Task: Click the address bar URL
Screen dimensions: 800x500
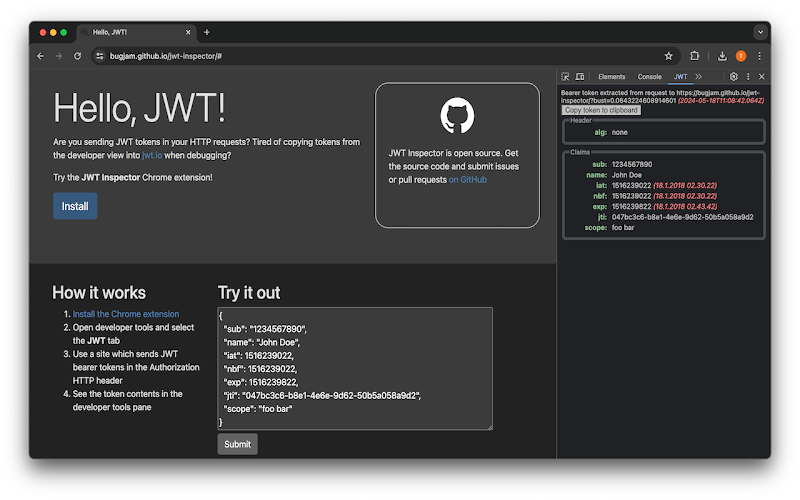Action: coord(166,56)
